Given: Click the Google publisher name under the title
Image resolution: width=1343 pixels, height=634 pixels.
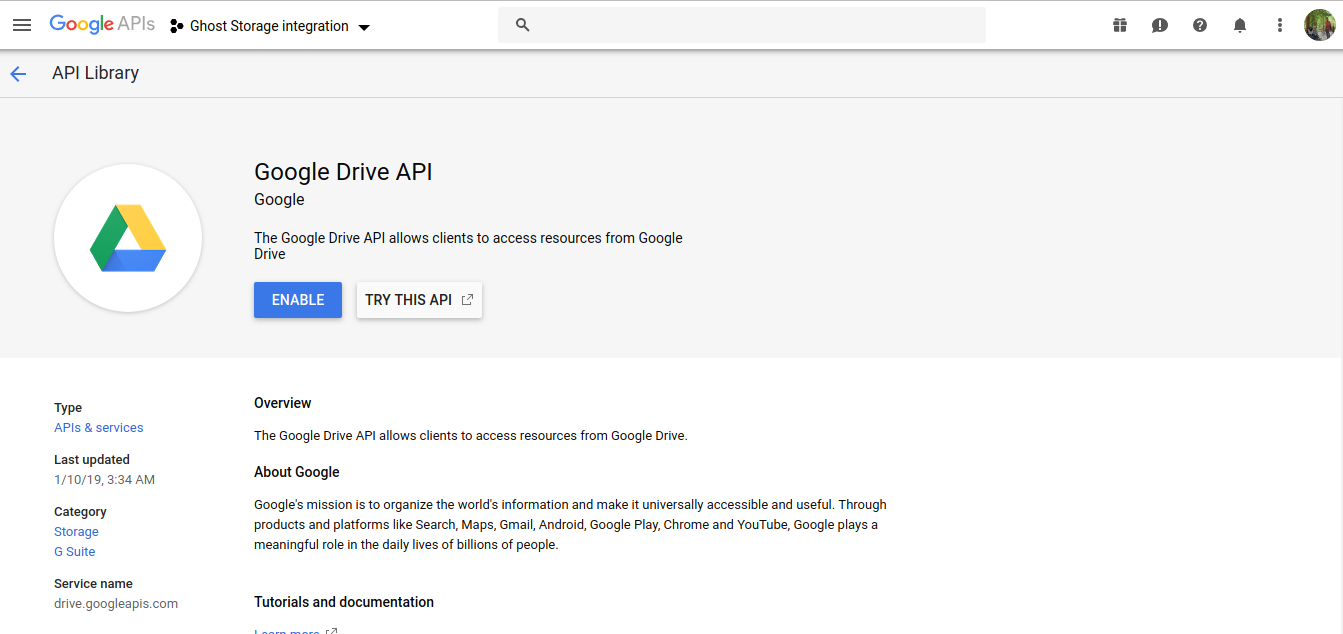Looking at the screenshot, I should [x=279, y=199].
